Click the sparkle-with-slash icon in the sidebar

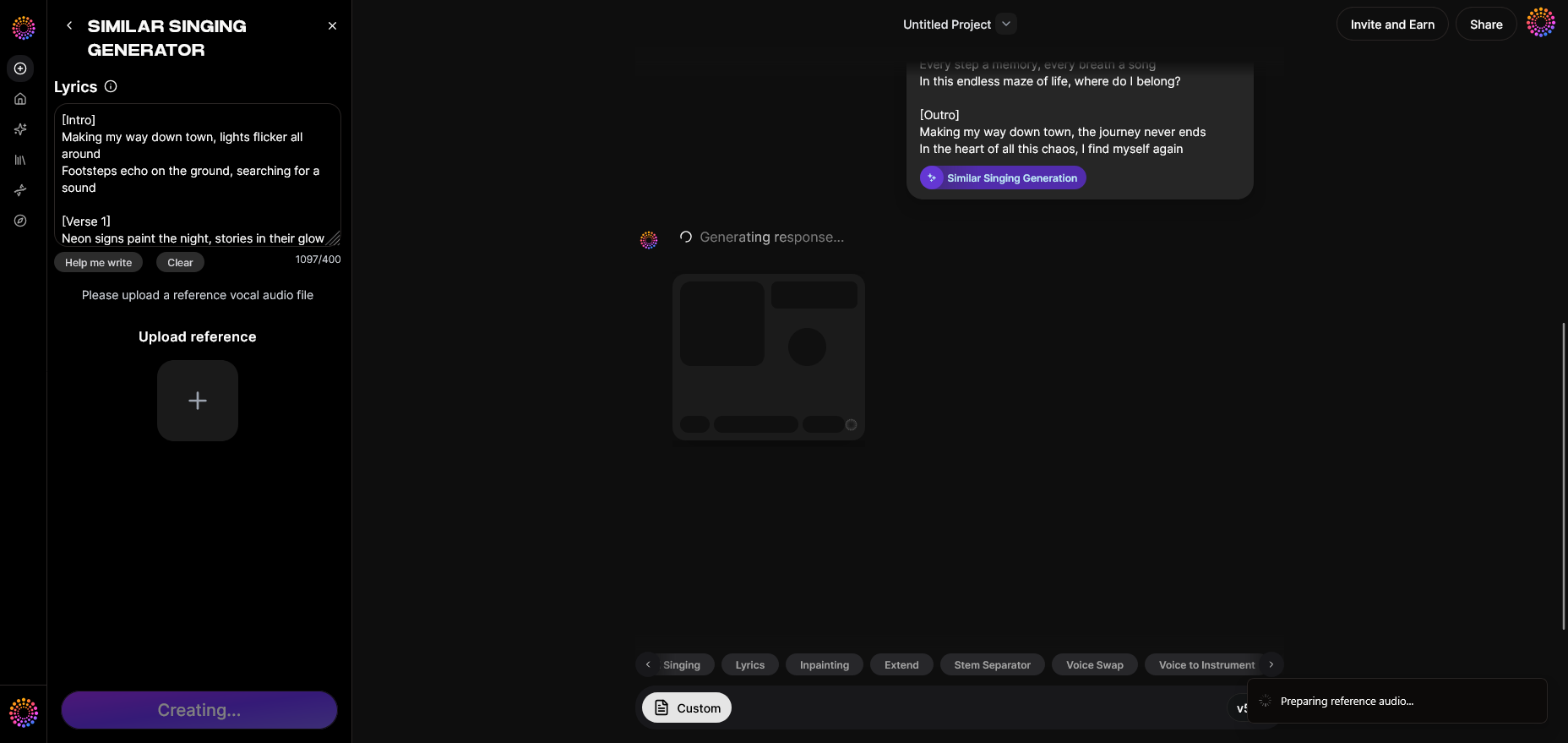point(20,190)
